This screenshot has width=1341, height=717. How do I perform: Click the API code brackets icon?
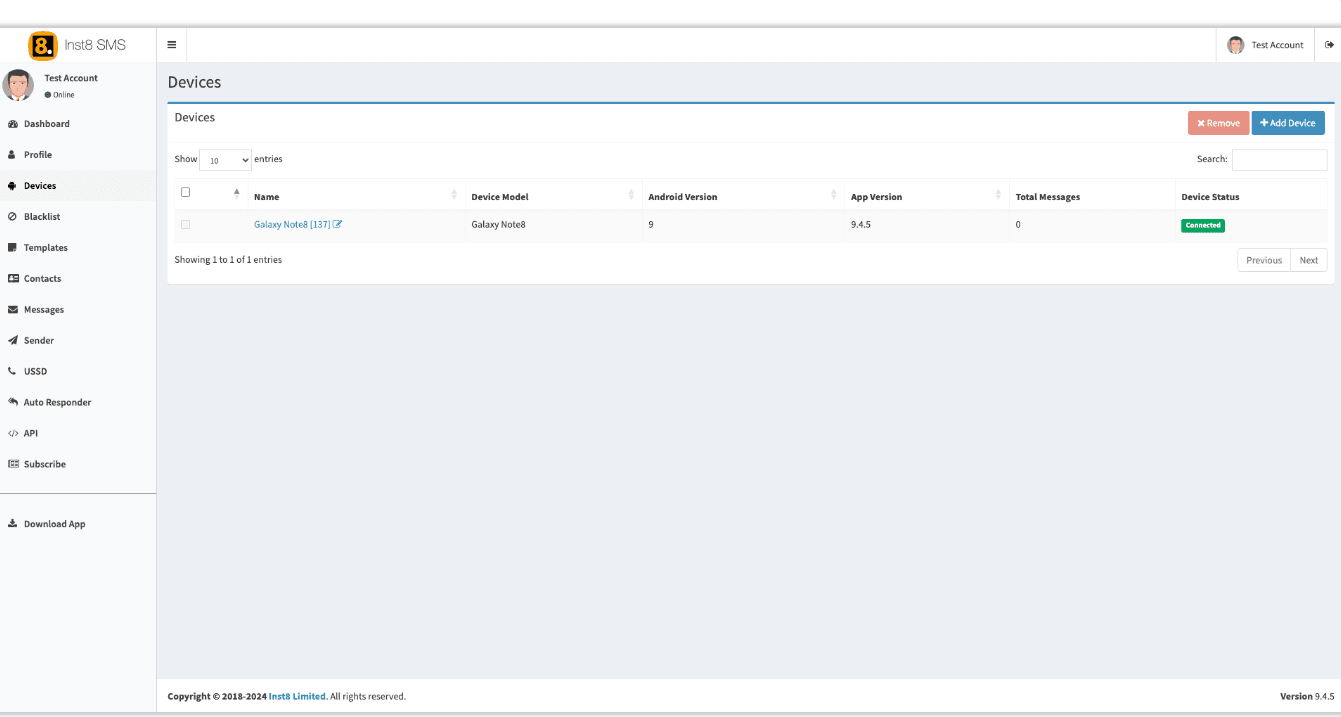(13, 433)
